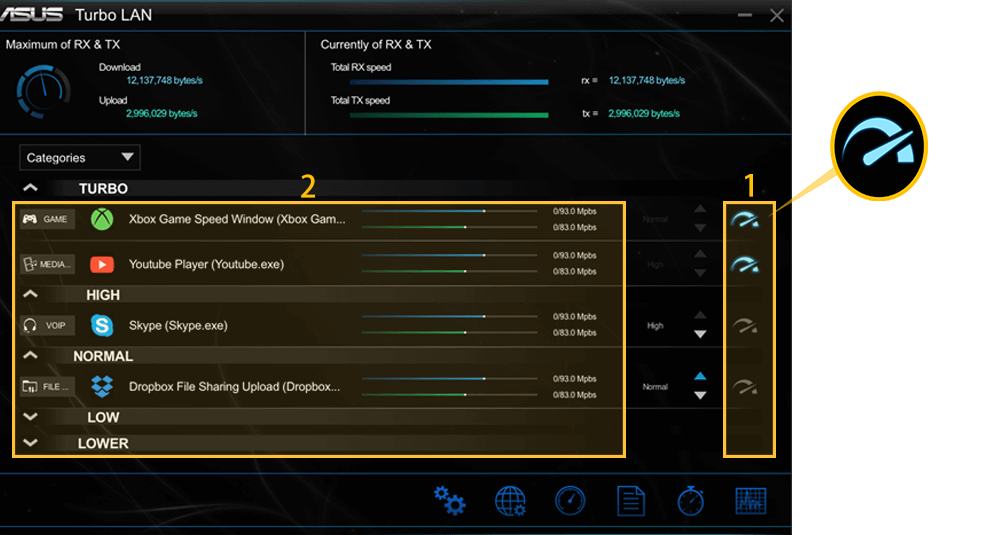
Task: Open the stopwatch schedule icon
Action: point(691,501)
